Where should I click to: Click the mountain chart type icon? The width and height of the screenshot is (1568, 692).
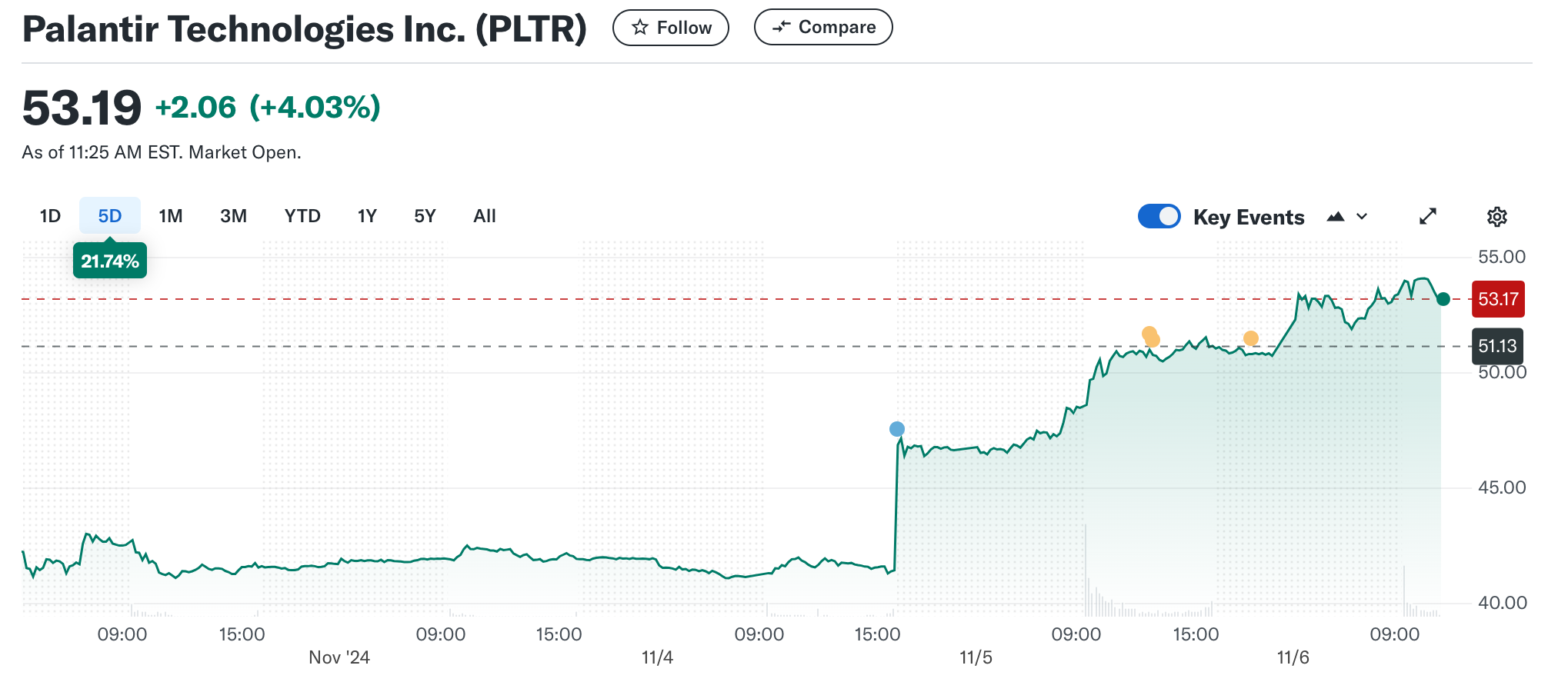click(1336, 217)
